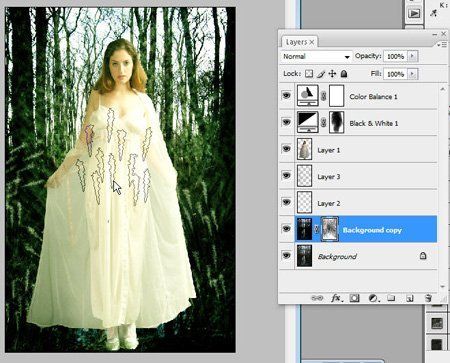Select the Layer 3 row name

[x=328, y=177]
